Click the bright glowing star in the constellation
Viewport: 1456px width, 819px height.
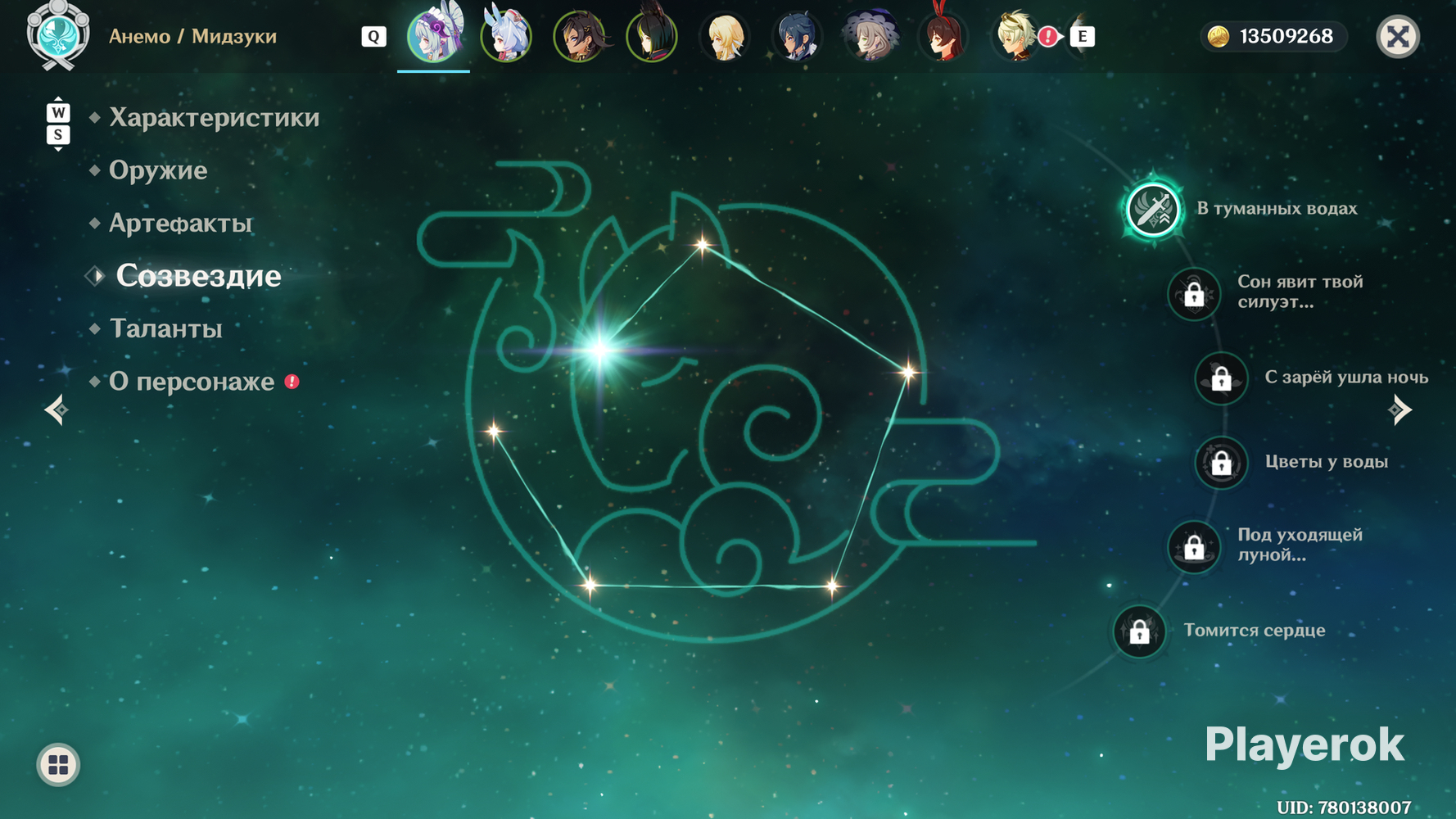[599, 351]
